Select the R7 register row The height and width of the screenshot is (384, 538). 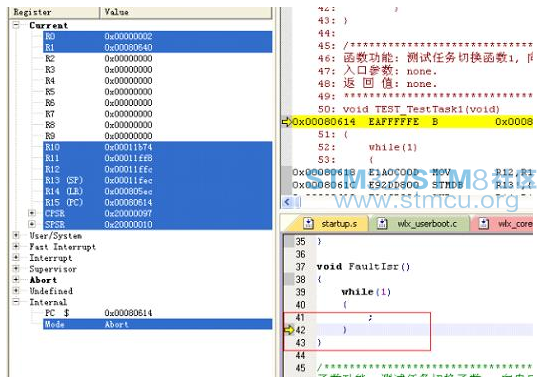(x=157, y=114)
